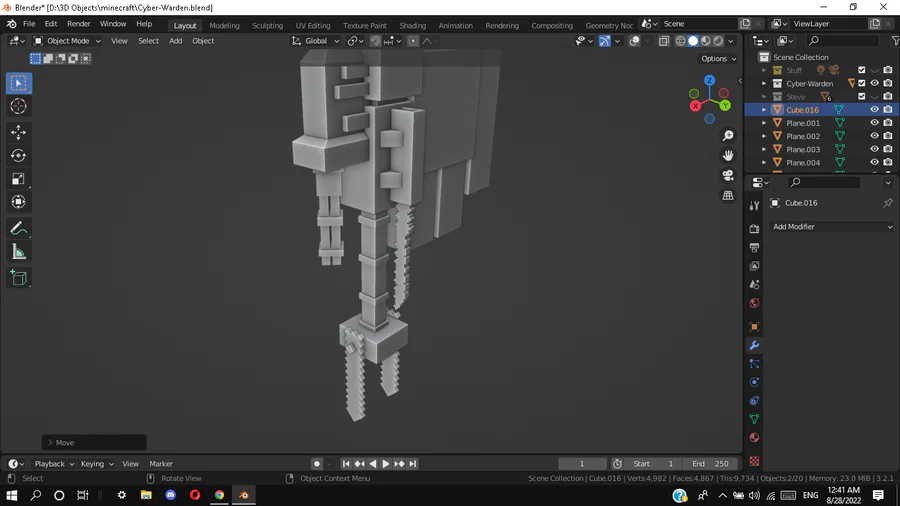The height and width of the screenshot is (506, 900).
Task: Activate the 3D Cursor tool
Action: pos(18,106)
